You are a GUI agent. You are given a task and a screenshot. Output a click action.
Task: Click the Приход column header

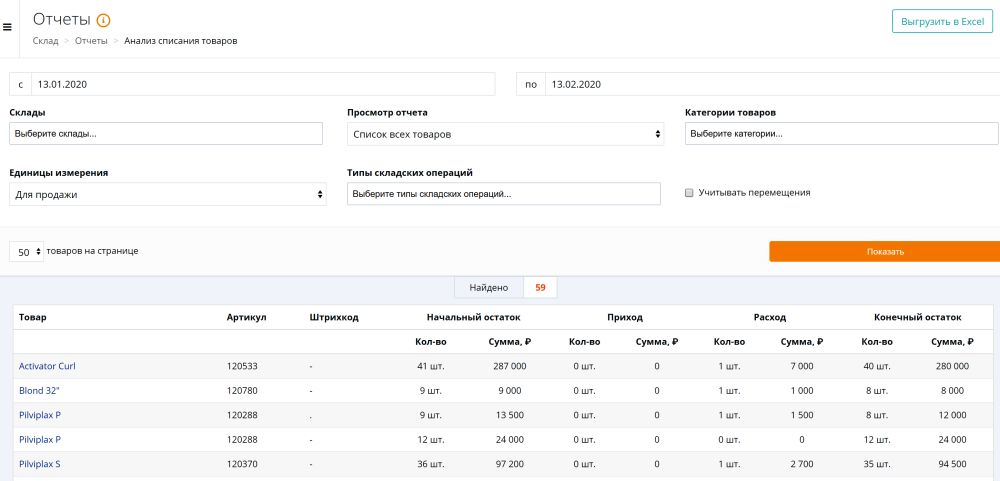[625, 317]
